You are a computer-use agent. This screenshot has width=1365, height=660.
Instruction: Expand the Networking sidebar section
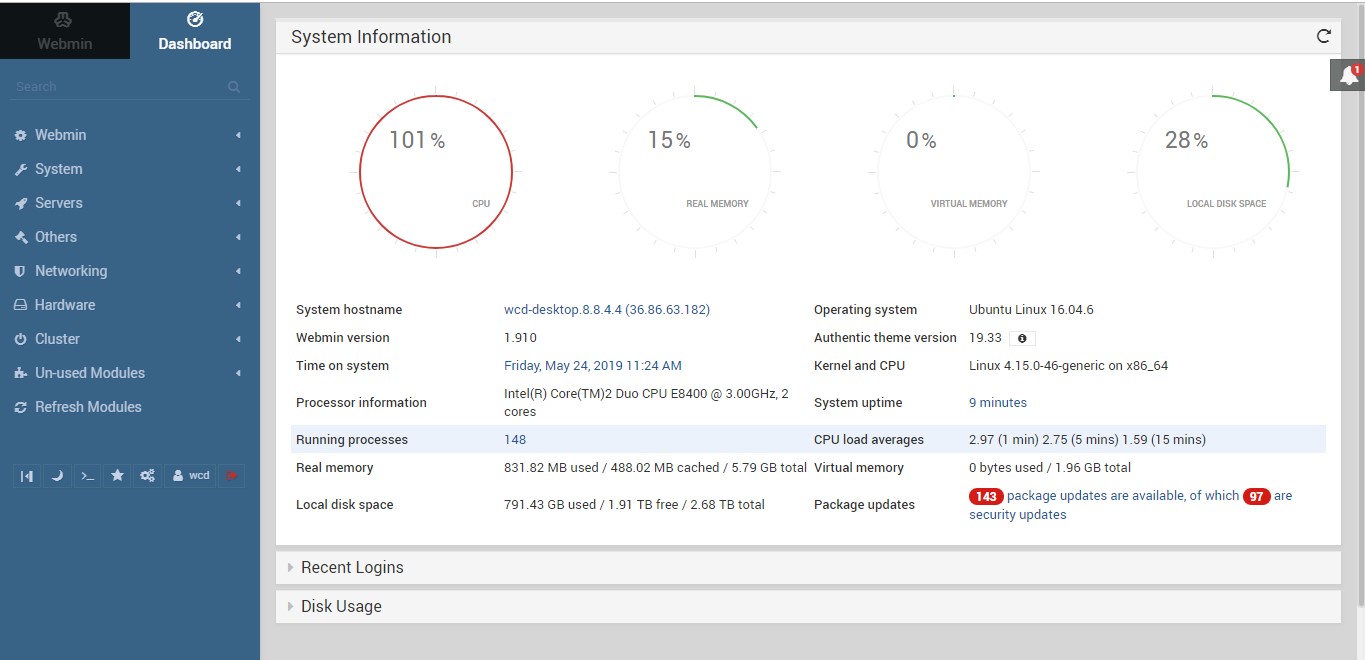(70, 270)
